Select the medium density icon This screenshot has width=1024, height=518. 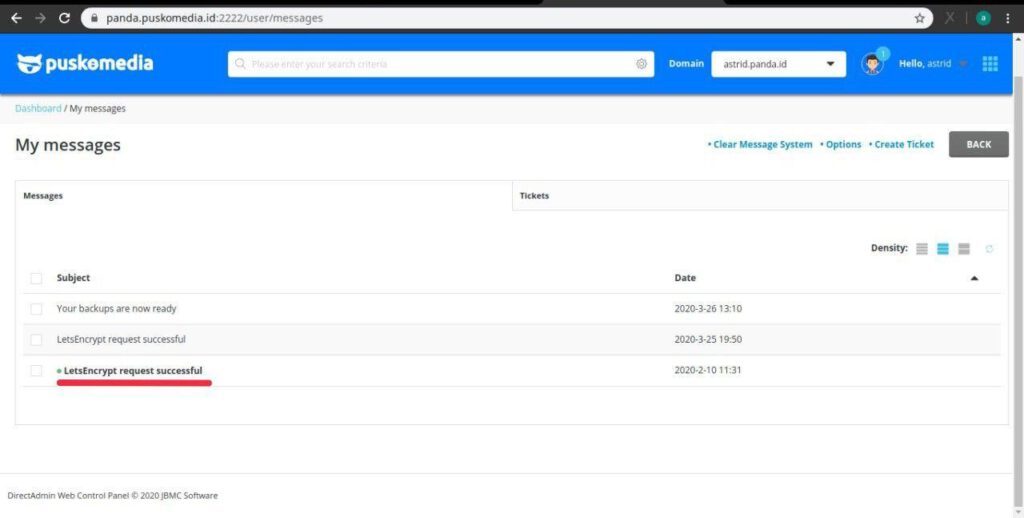point(943,248)
